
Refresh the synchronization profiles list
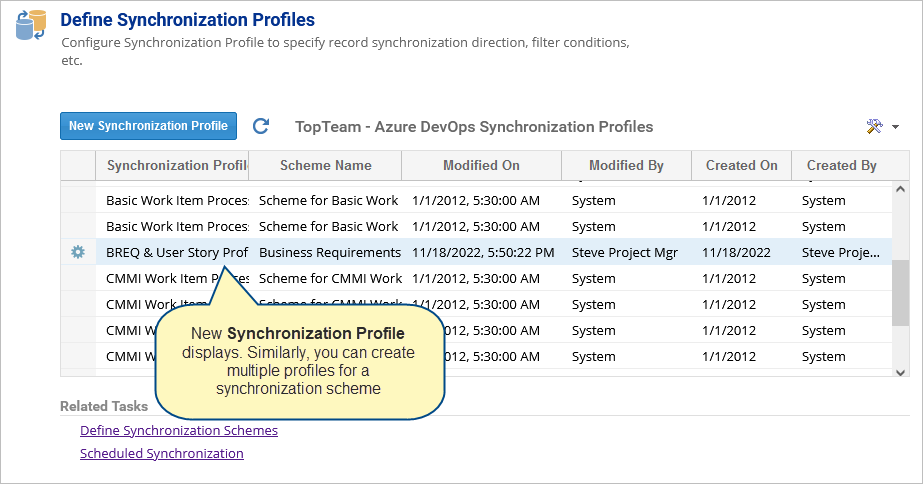click(x=261, y=126)
